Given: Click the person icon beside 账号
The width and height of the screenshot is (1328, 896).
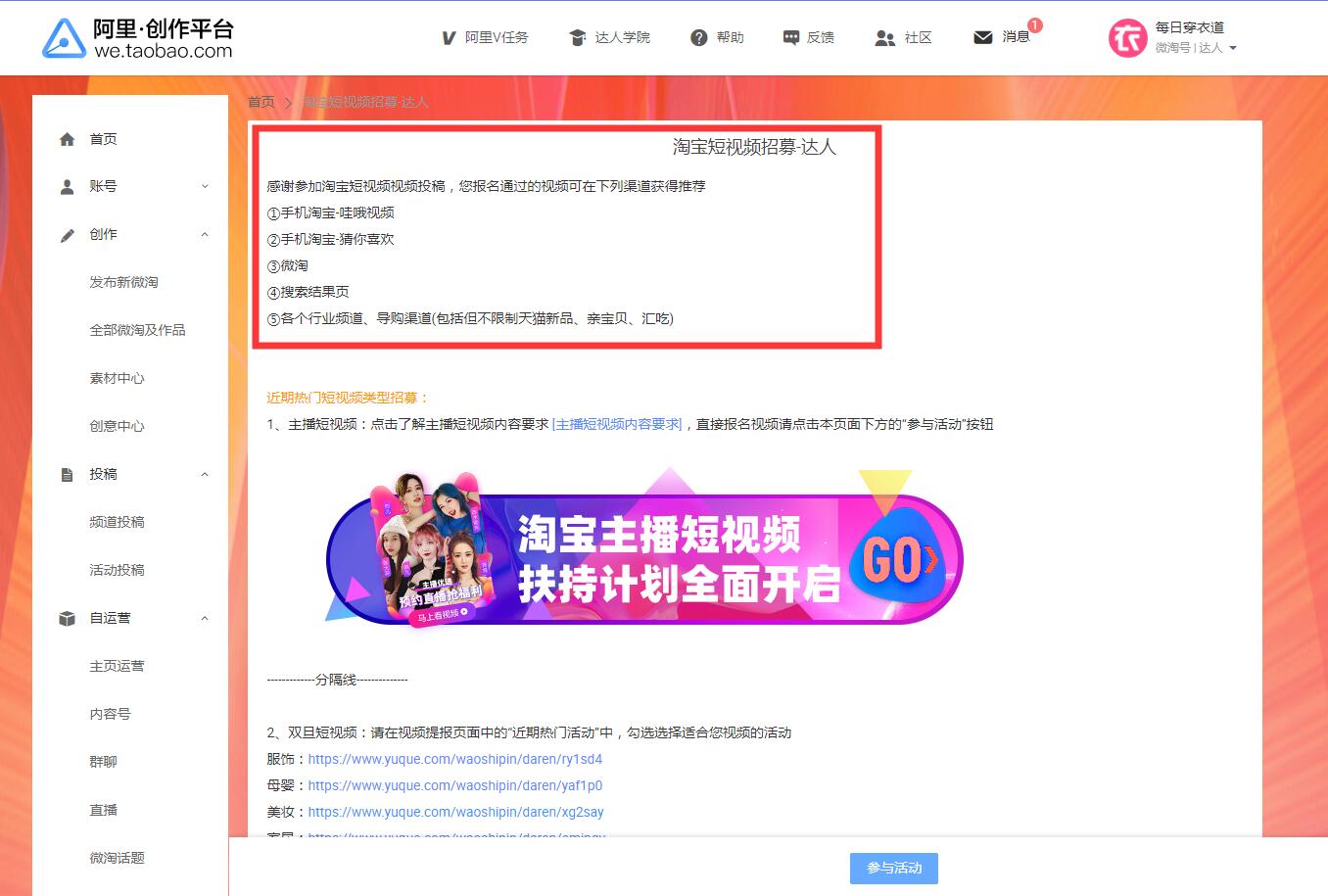Looking at the screenshot, I should [x=67, y=186].
